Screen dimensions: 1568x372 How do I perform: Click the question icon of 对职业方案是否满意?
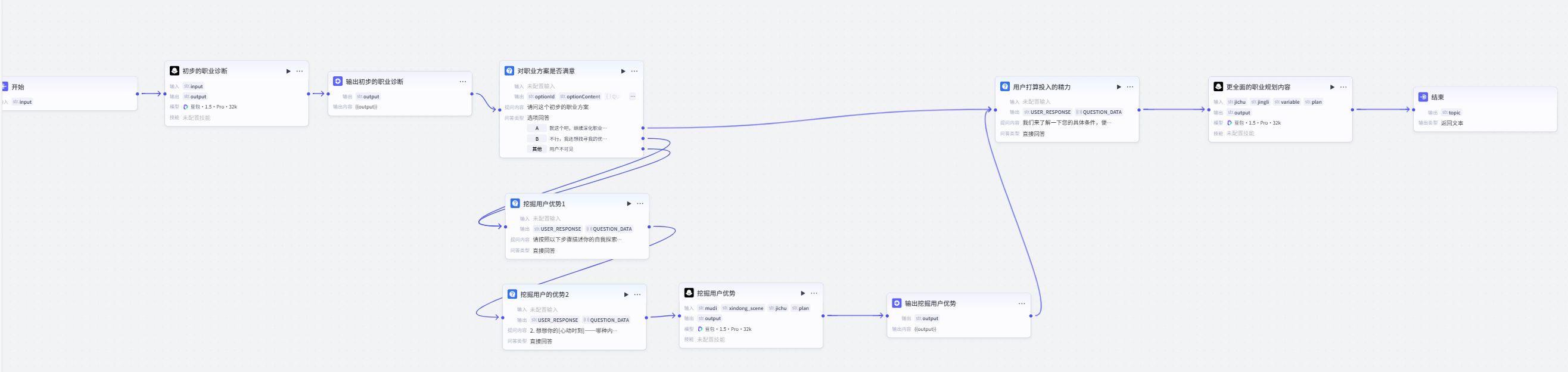(x=509, y=70)
